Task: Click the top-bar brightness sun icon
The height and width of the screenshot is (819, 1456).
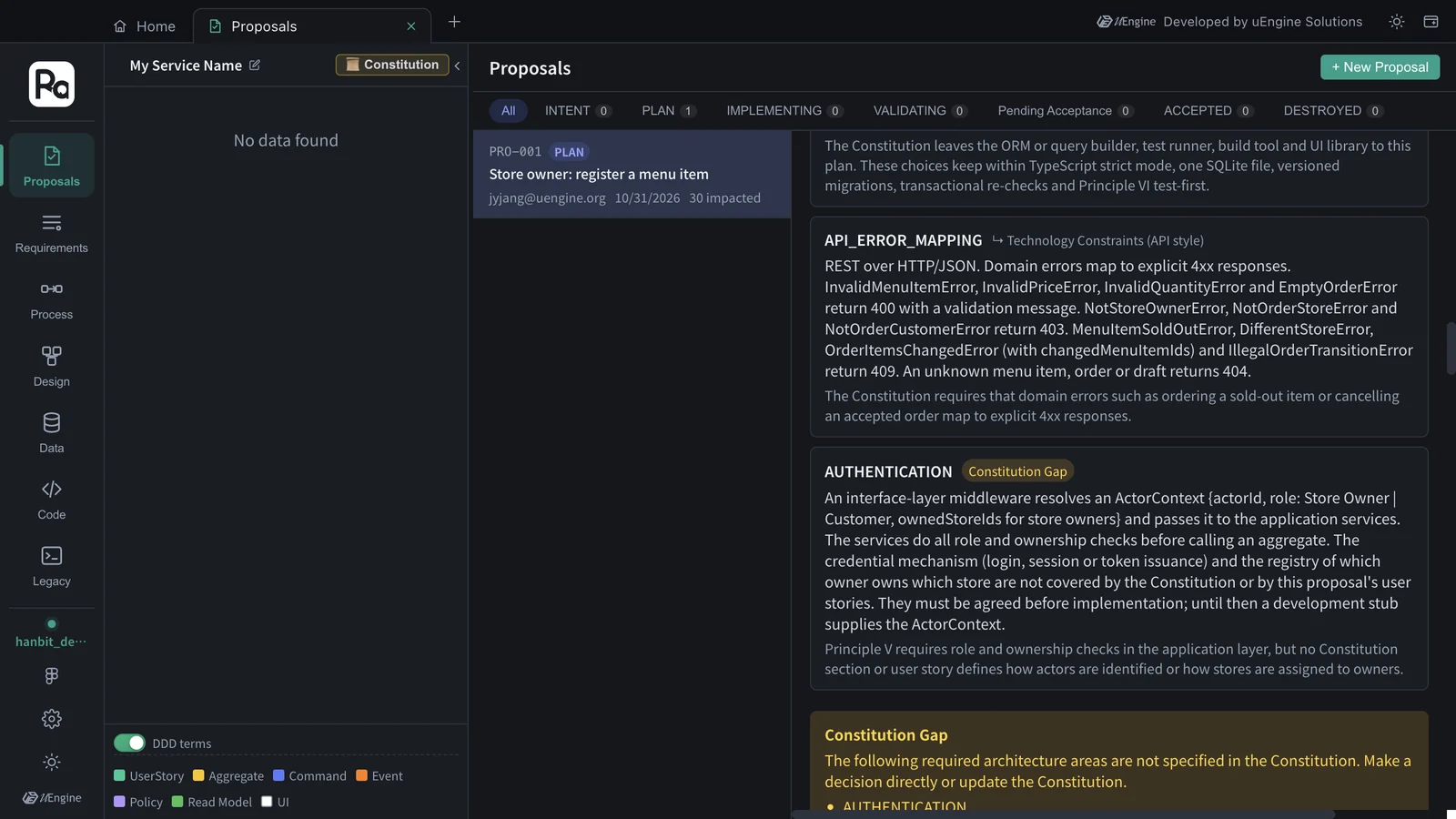Action: pos(1397,22)
